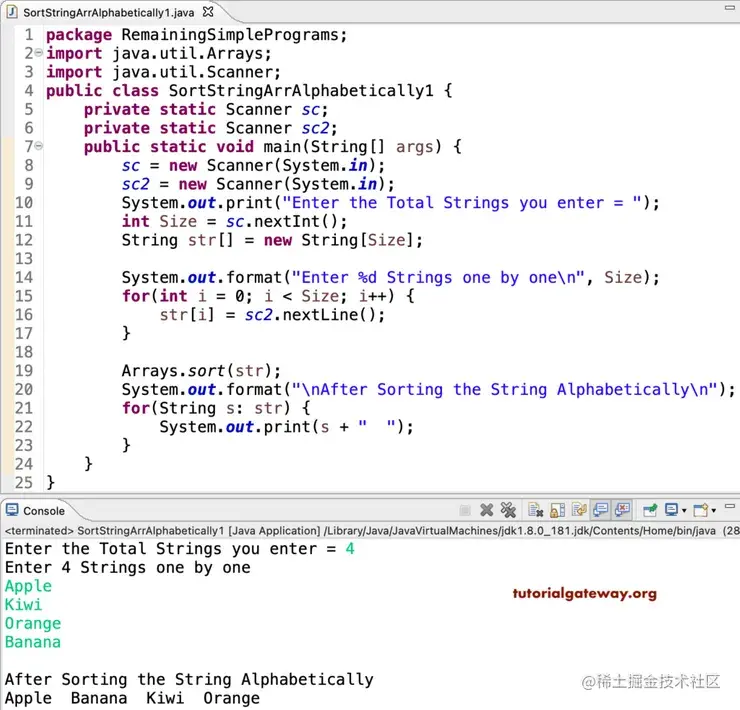Minimize the Console view panel

(x=730, y=507)
